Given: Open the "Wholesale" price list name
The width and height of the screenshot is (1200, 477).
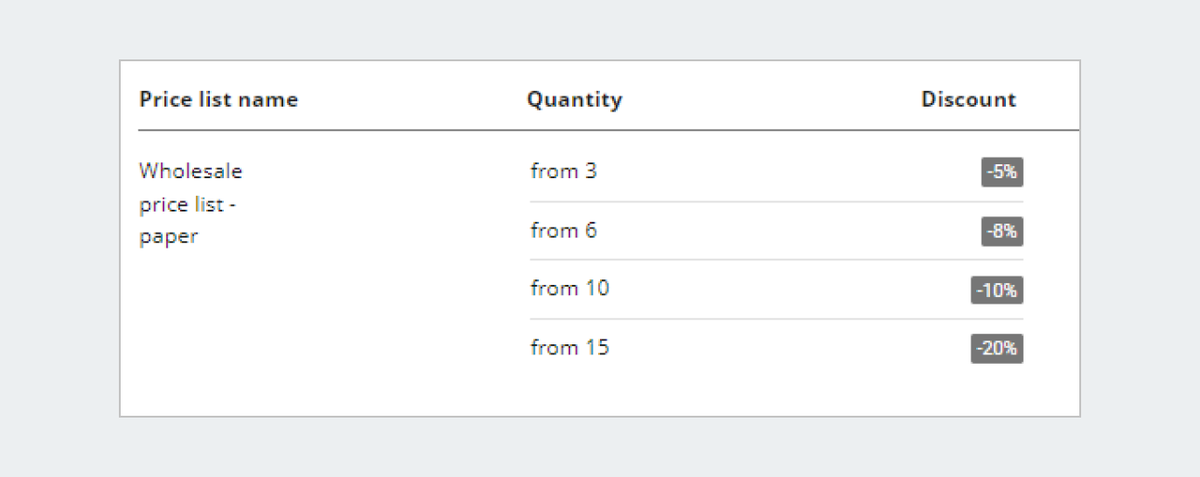Looking at the screenshot, I should 191,171.
